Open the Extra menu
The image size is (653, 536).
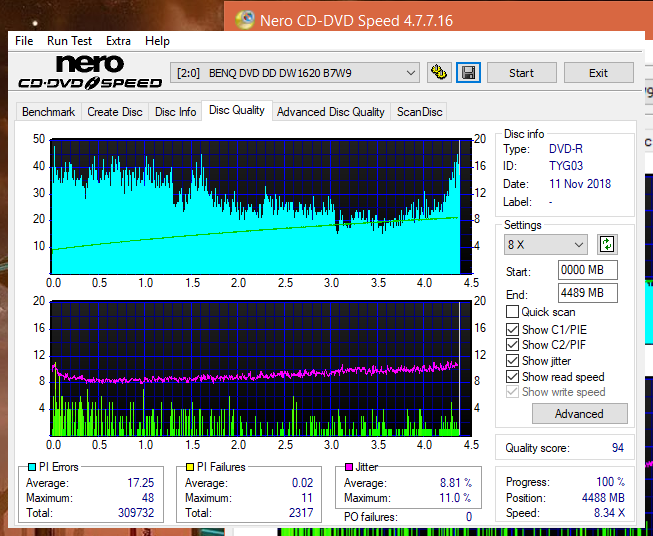click(x=118, y=41)
